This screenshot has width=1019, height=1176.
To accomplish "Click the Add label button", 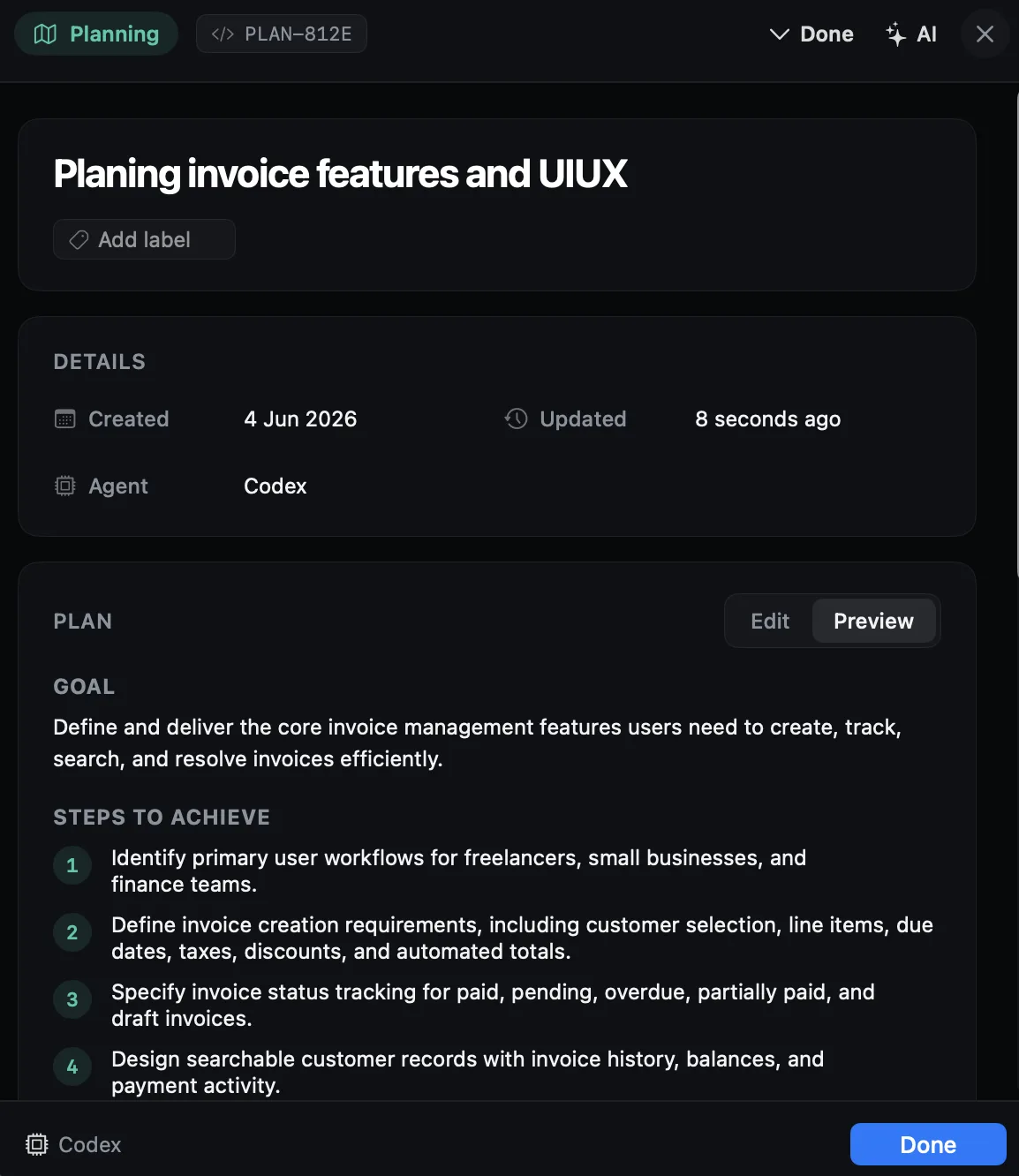I will pyautogui.click(x=144, y=239).
